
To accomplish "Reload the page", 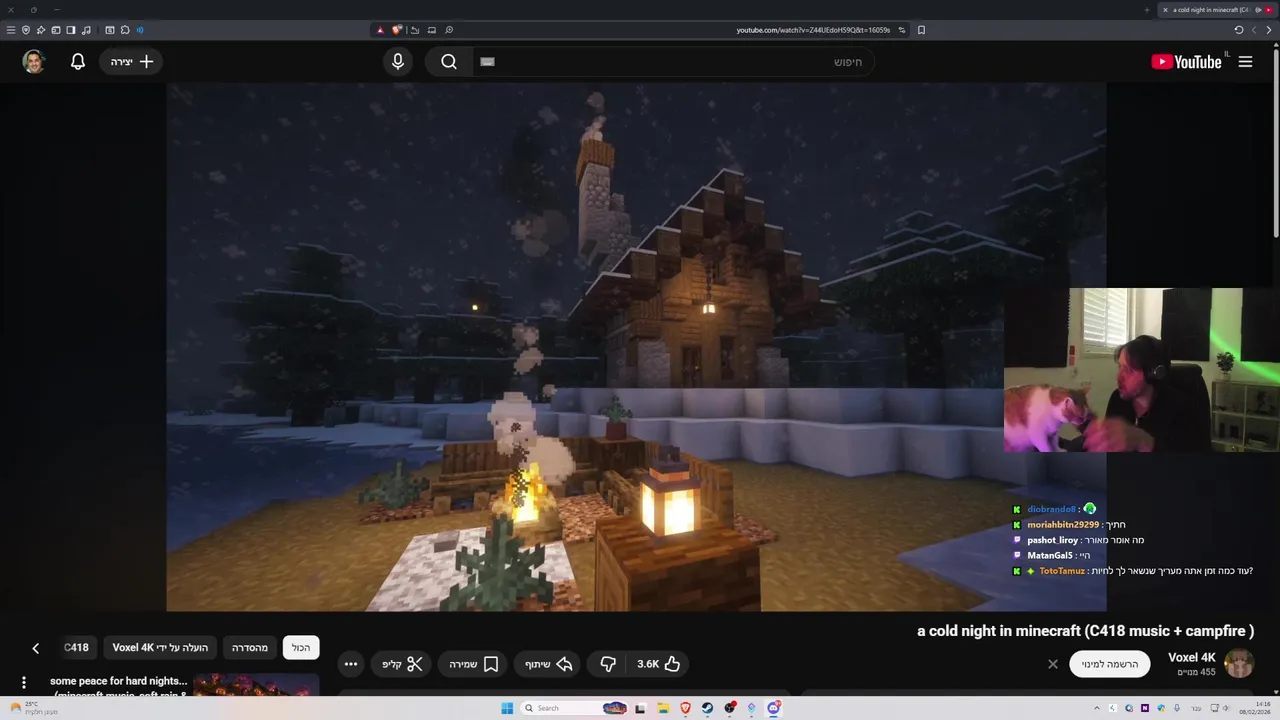I will 1239,30.
